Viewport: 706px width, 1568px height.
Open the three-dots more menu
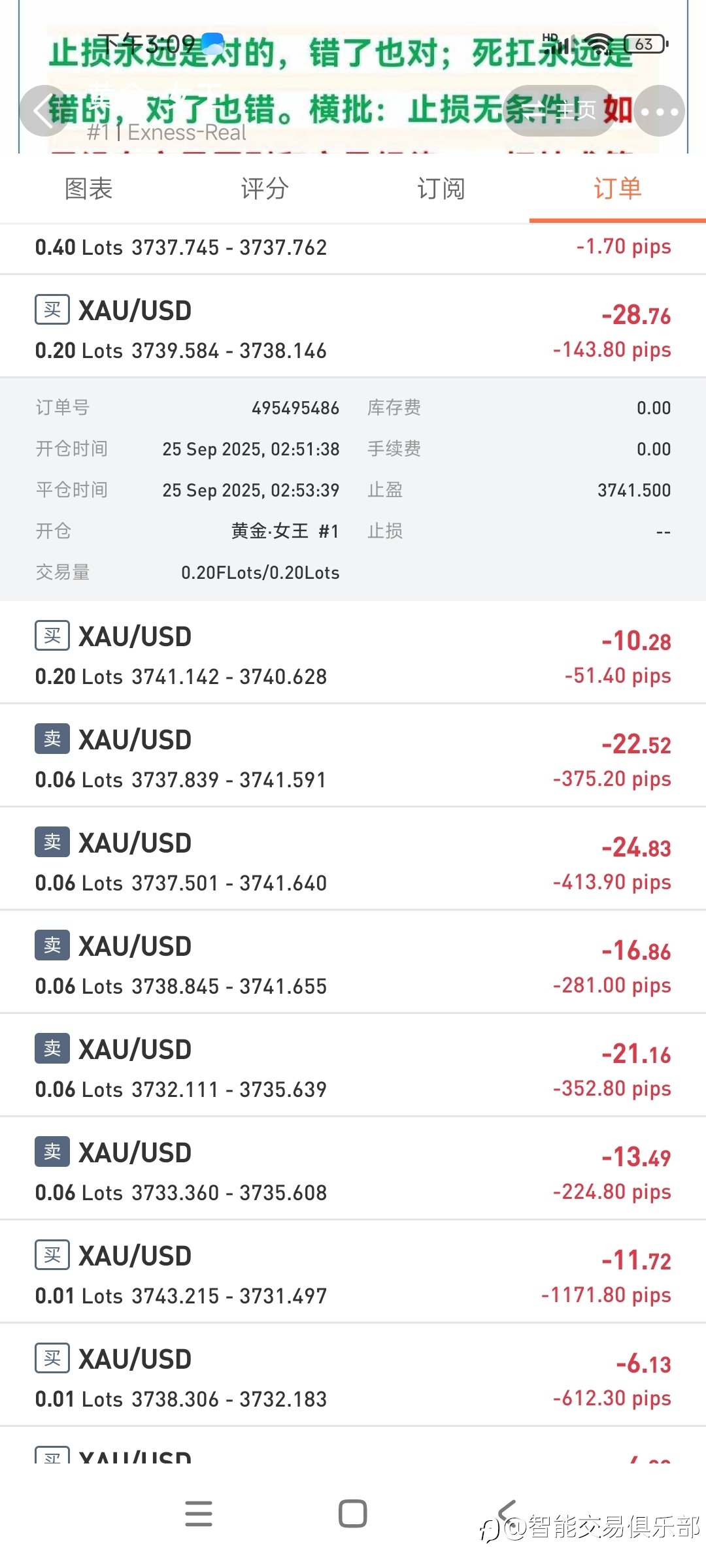pyautogui.click(x=660, y=111)
